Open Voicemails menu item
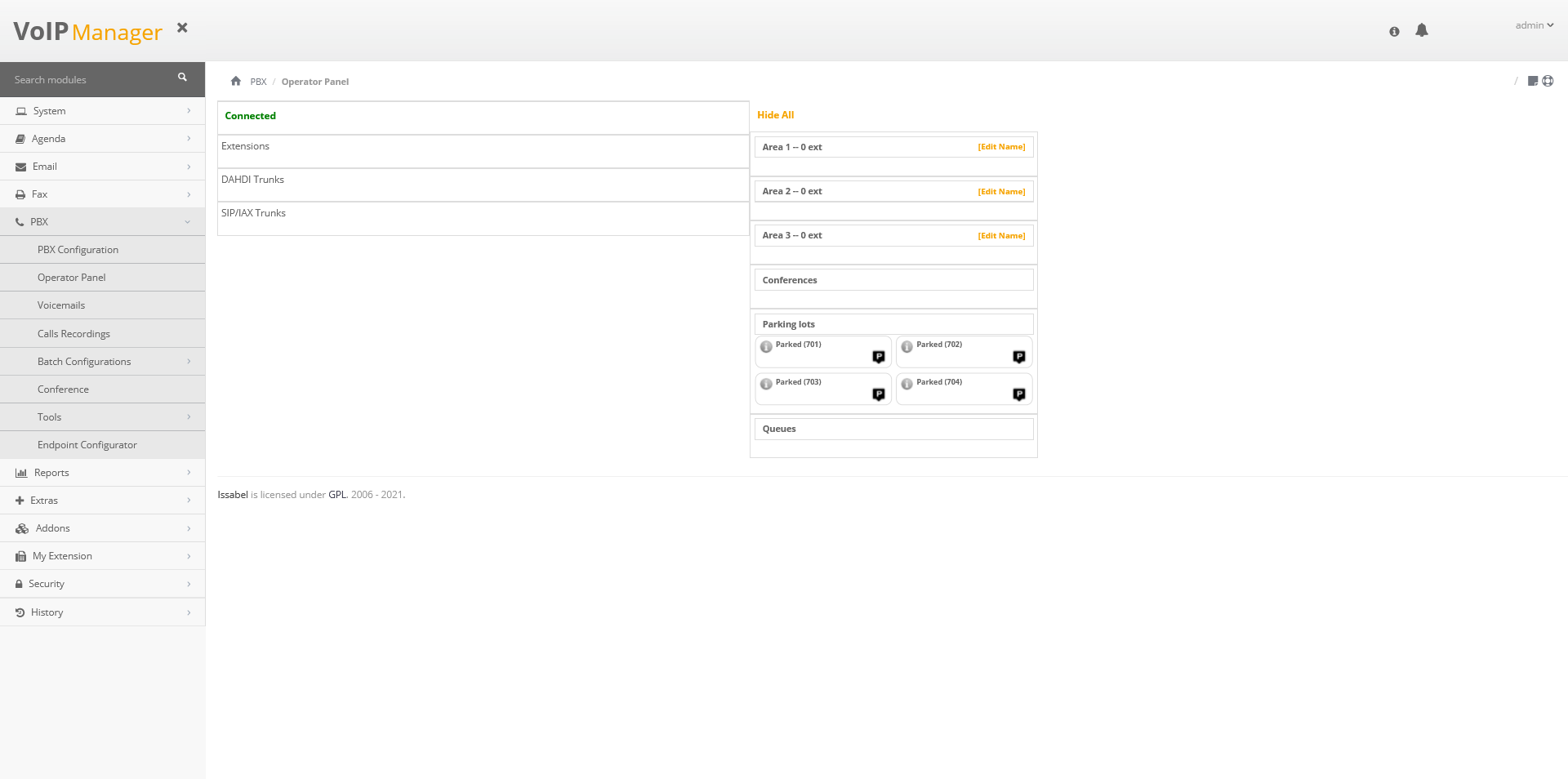The width and height of the screenshot is (1568, 779). click(61, 305)
